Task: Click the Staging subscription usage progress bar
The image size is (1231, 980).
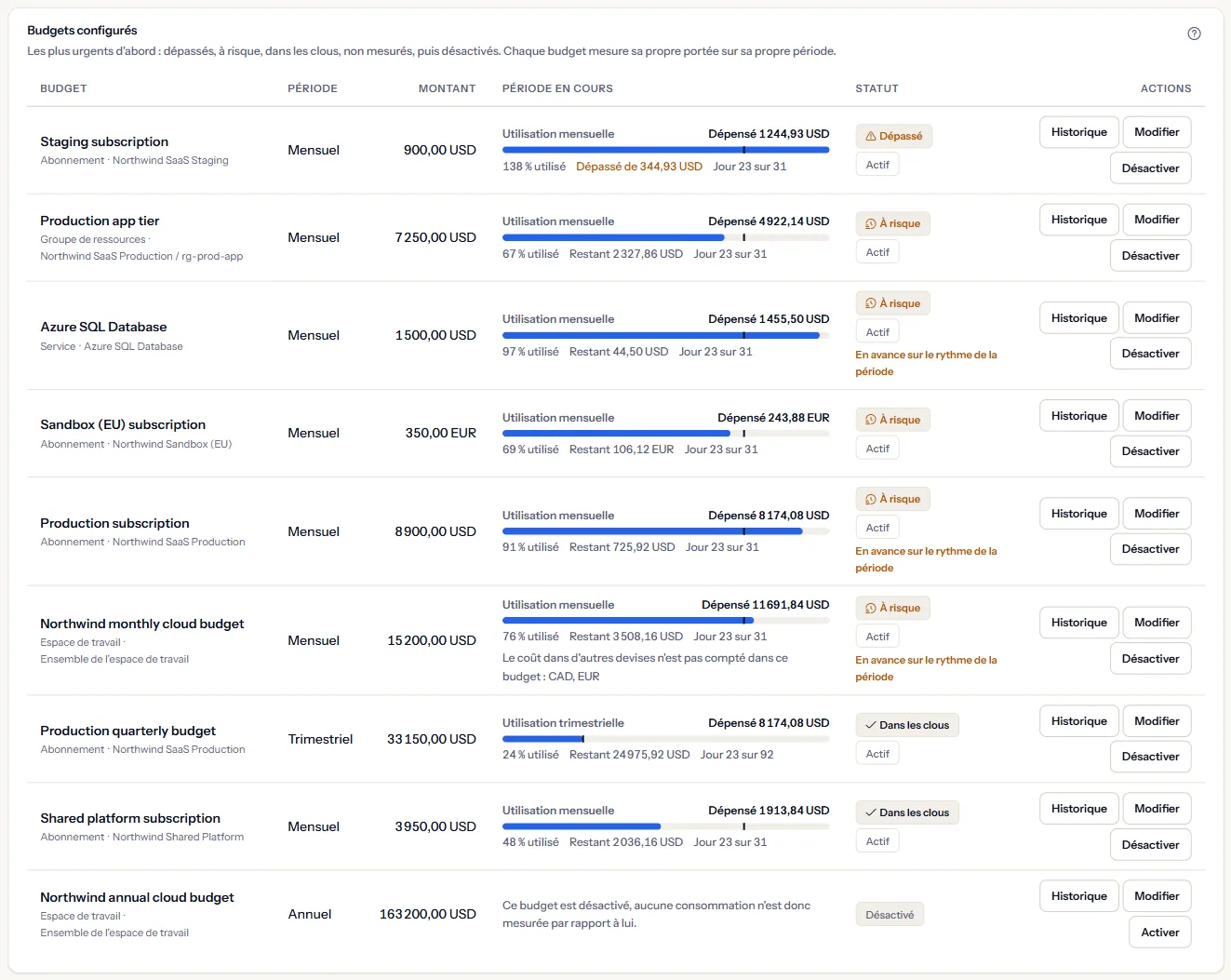Action: click(x=665, y=150)
